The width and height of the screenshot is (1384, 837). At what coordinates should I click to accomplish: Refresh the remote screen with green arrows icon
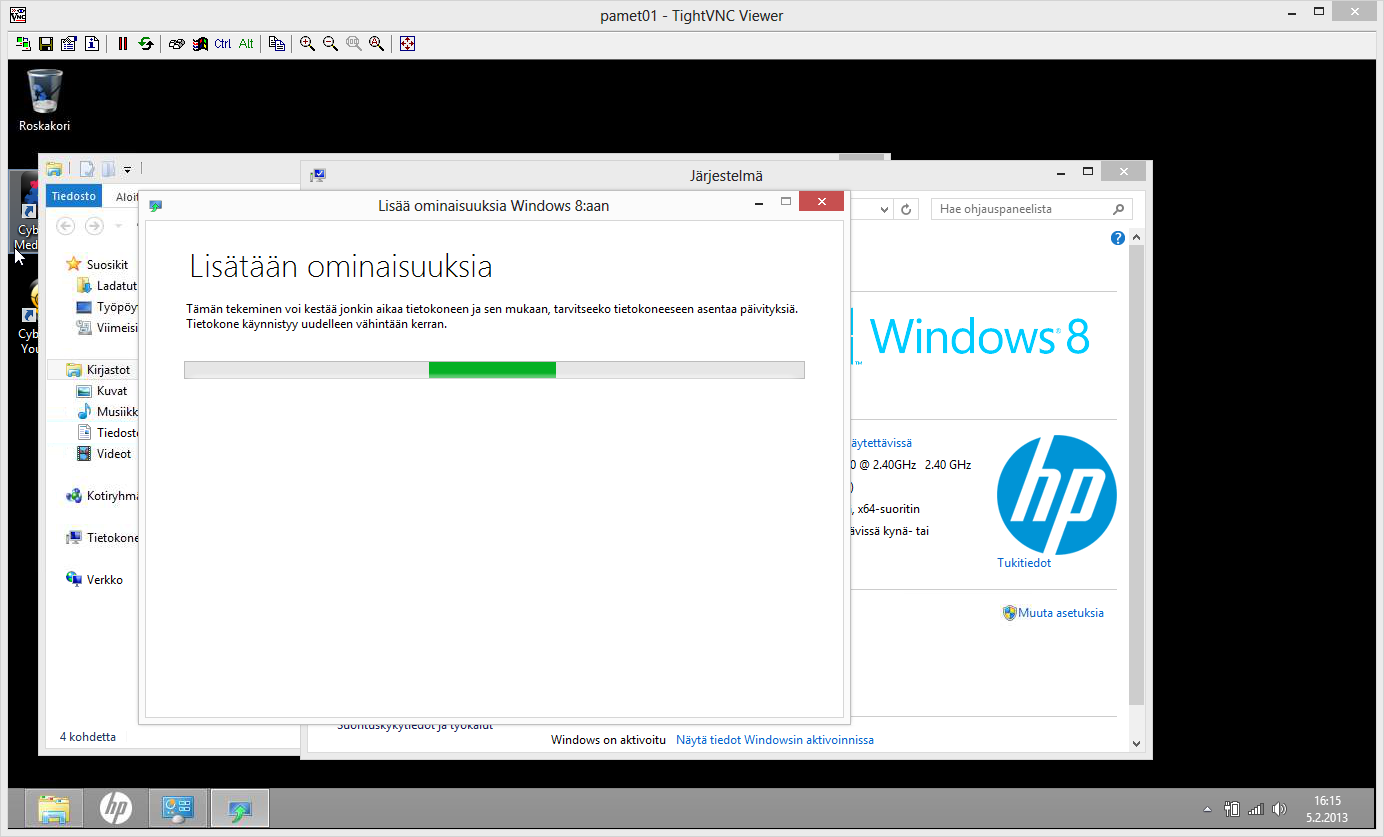coord(146,44)
